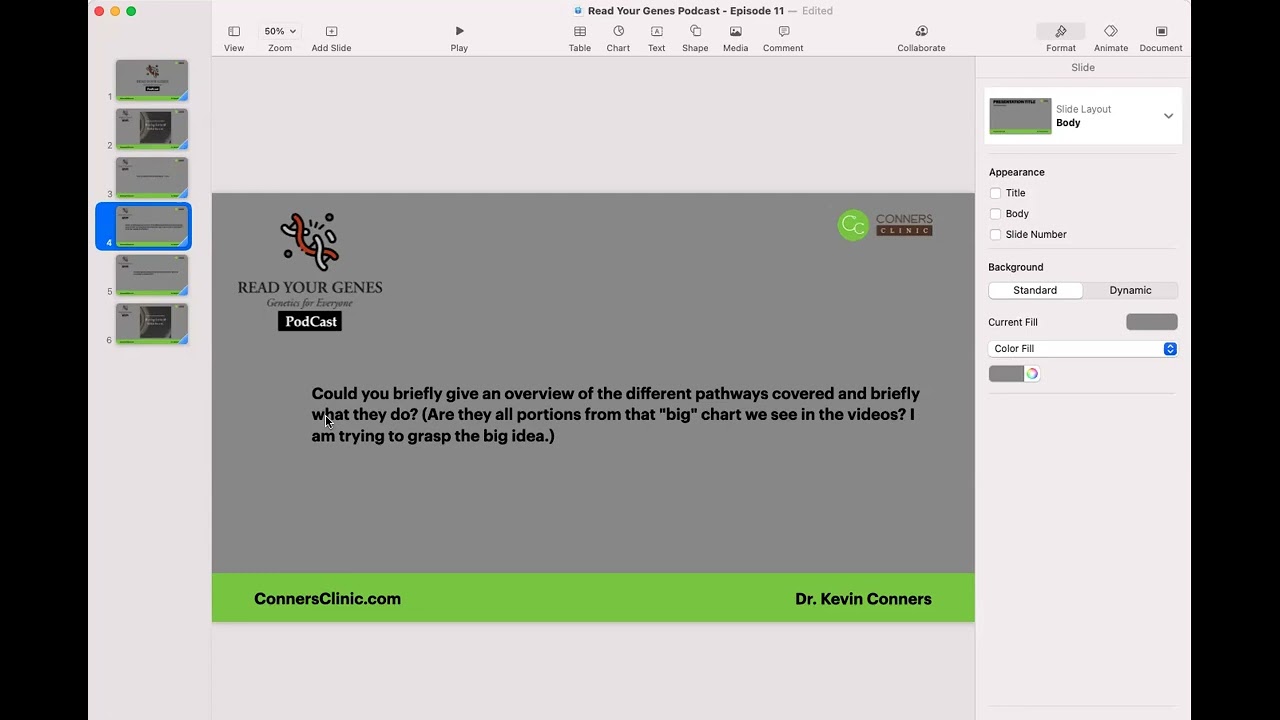Select slide 2 thumbnail

[152, 129]
